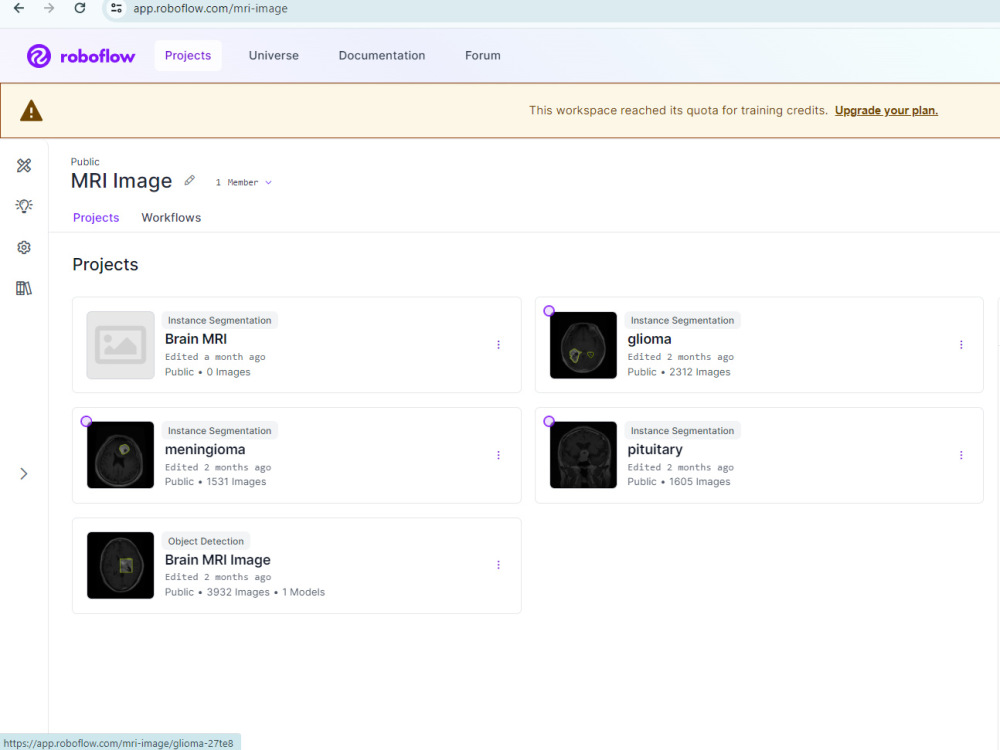This screenshot has height=750, width=1000.
Task: Click the 'Public • 0 Images' text
Action: click(x=207, y=372)
